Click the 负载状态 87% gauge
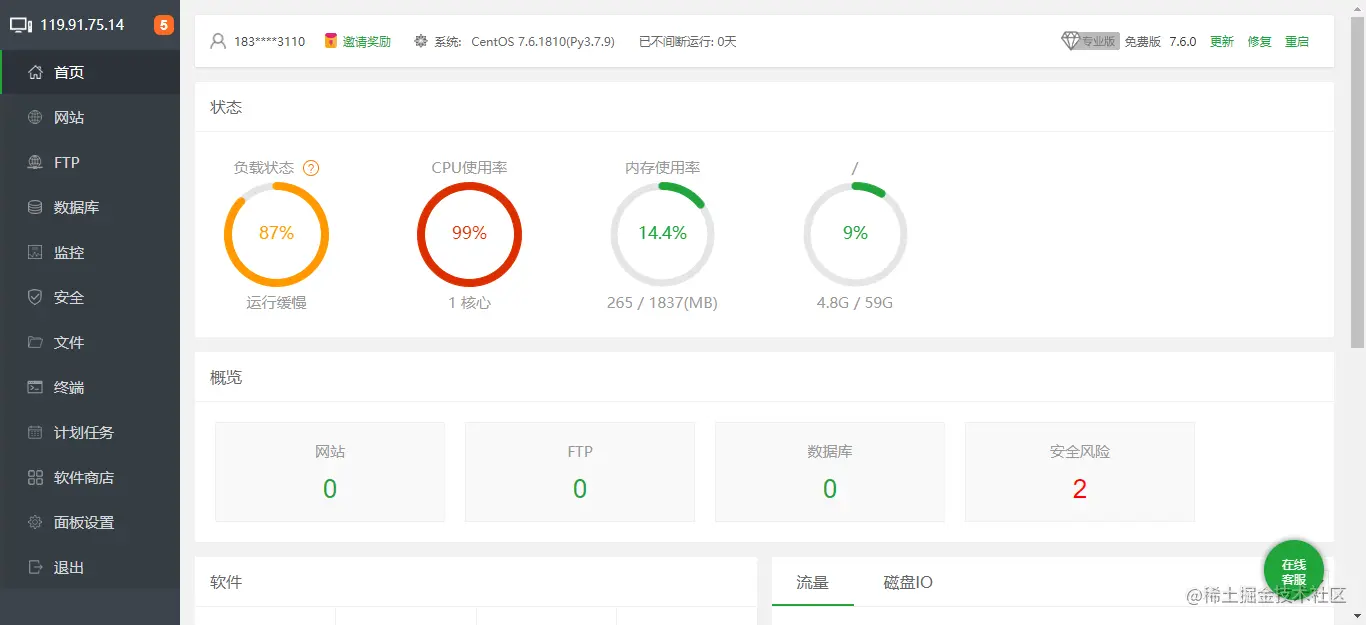This screenshot has width=1366, height=625. point(276,234)
